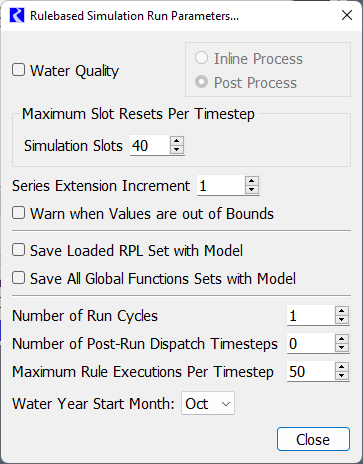Enable the Water Quality checkbox

pos(19,70)
